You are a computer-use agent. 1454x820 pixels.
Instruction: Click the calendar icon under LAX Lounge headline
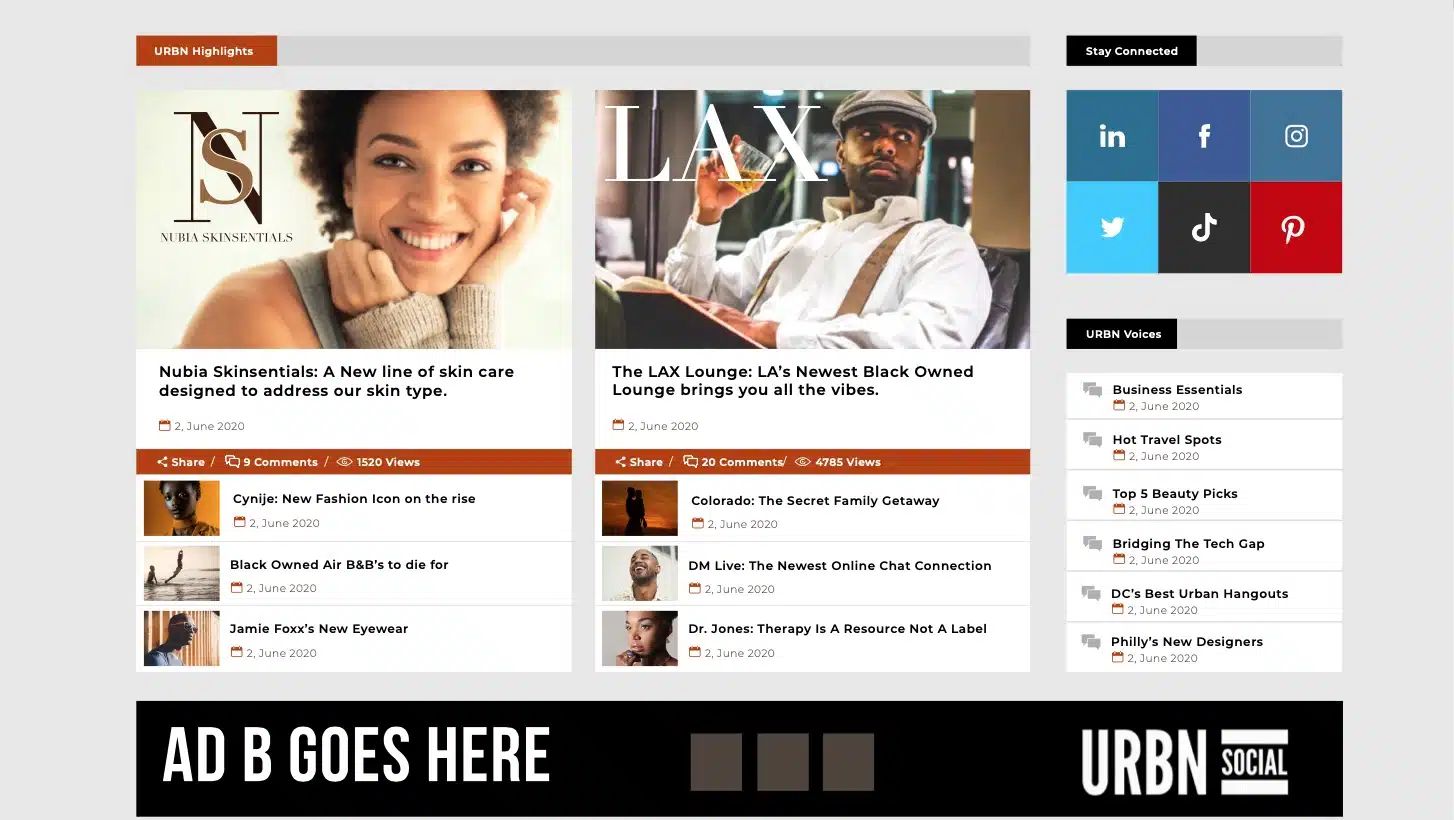(618, 426)
